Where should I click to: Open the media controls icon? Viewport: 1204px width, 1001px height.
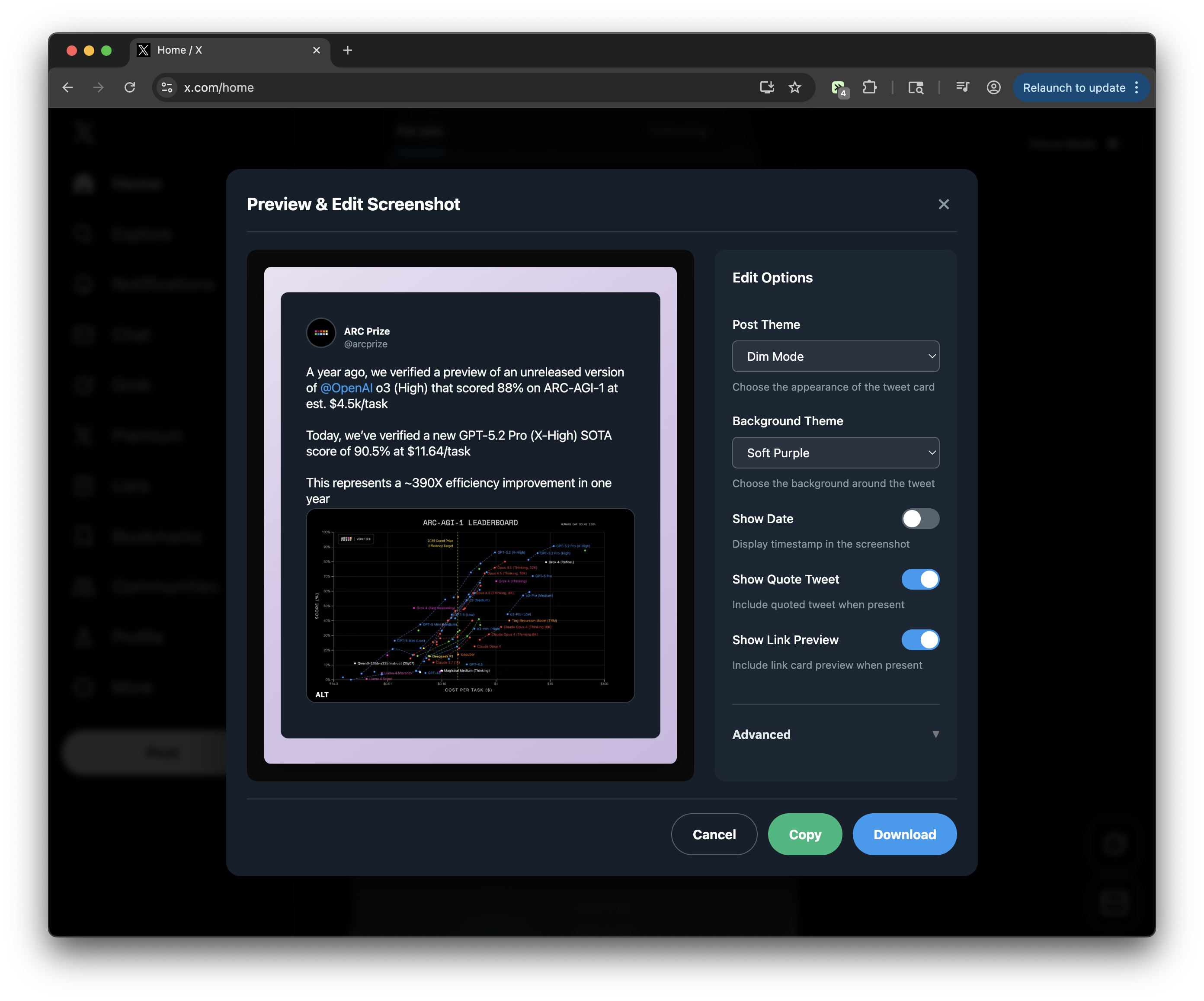(963, 87)
